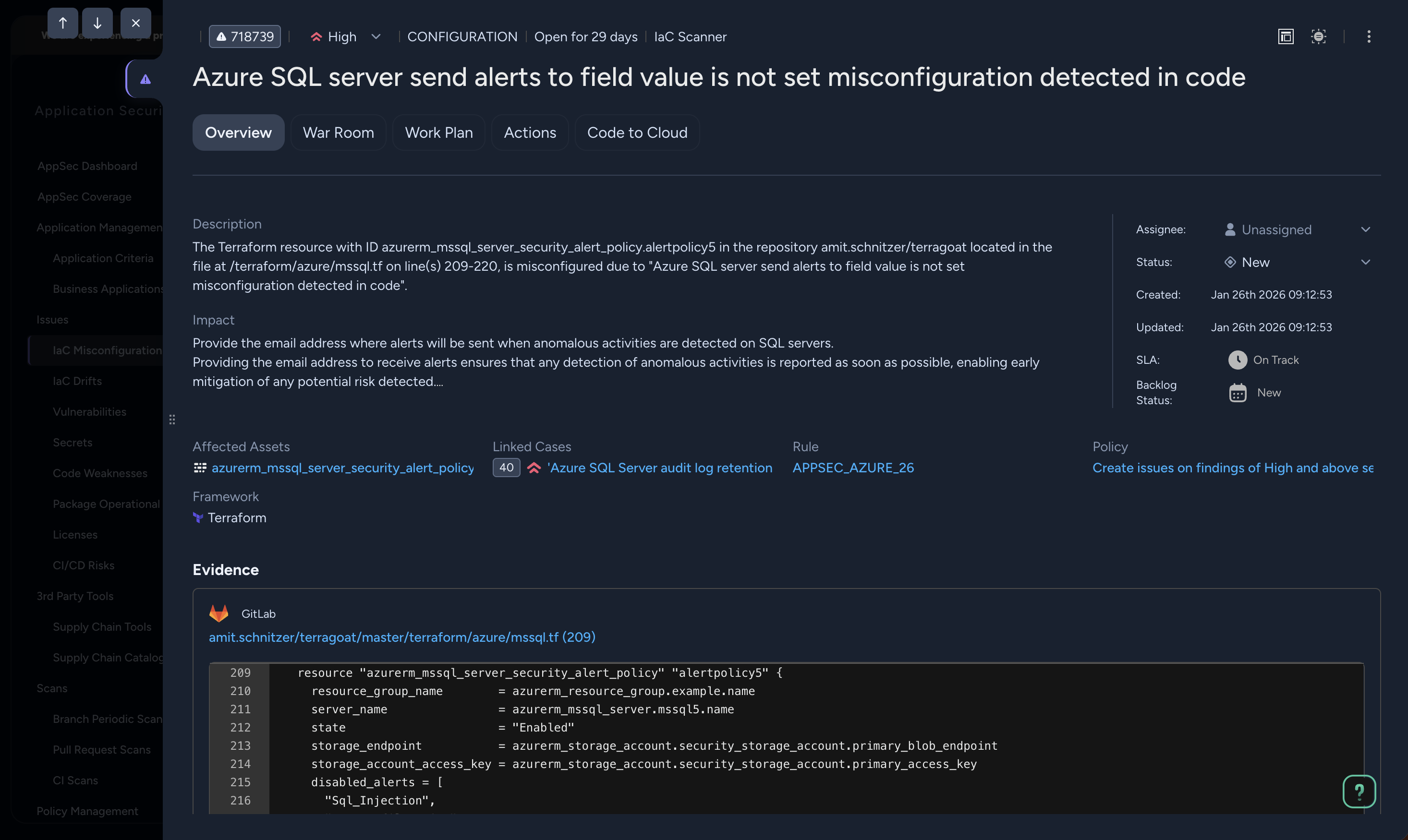Expand the Assignee dropdown showing Unassigned
1408x840 pixels.
[x=1366, y=229]
